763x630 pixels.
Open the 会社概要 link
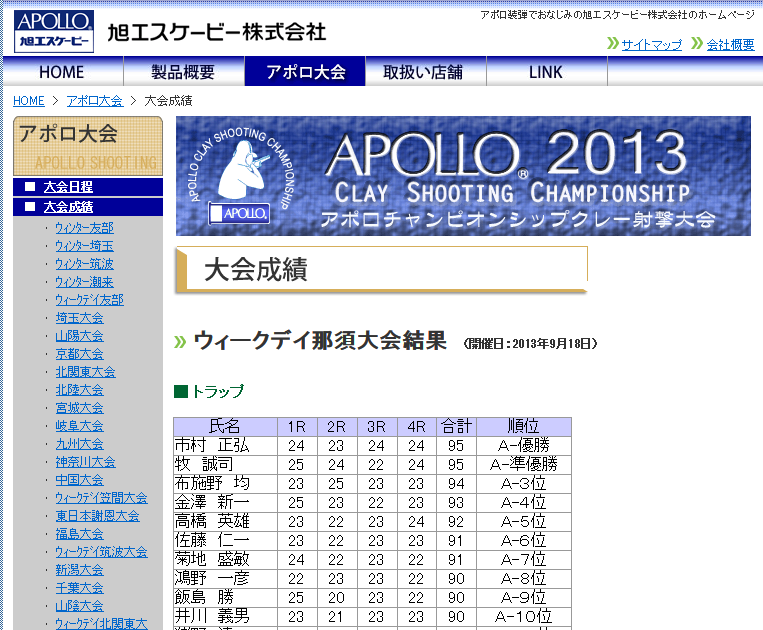(x=730, y=45)
